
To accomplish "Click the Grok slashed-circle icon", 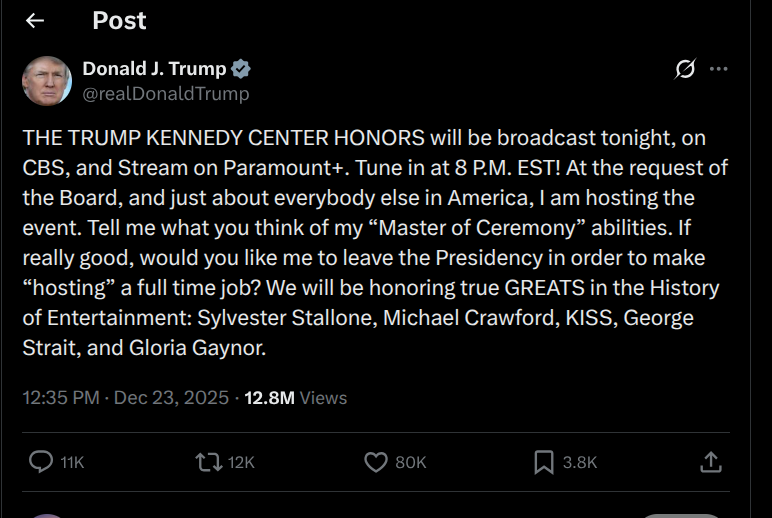I will tap(685, 69).
